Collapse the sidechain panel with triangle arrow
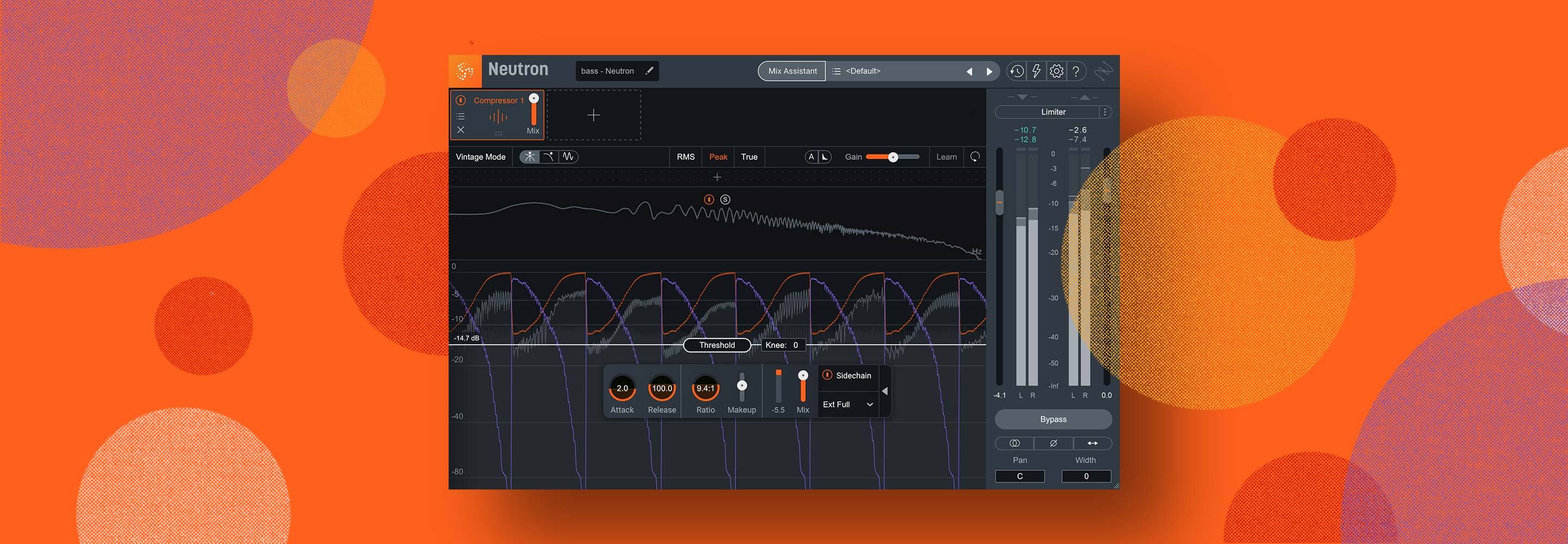 click(x=885, y=391)
